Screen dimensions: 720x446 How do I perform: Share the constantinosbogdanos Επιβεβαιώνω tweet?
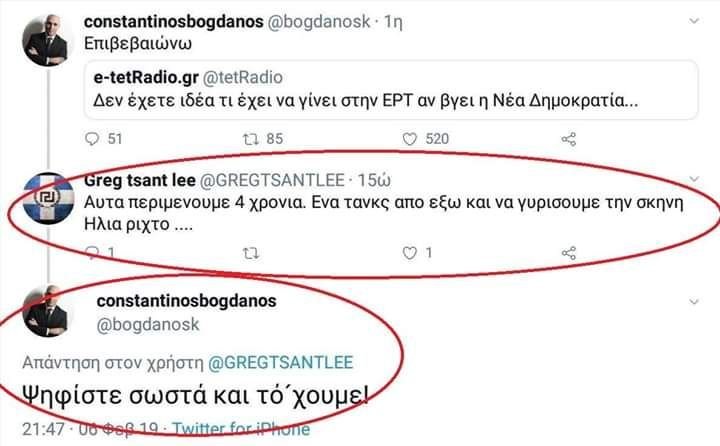click(569, 139)
